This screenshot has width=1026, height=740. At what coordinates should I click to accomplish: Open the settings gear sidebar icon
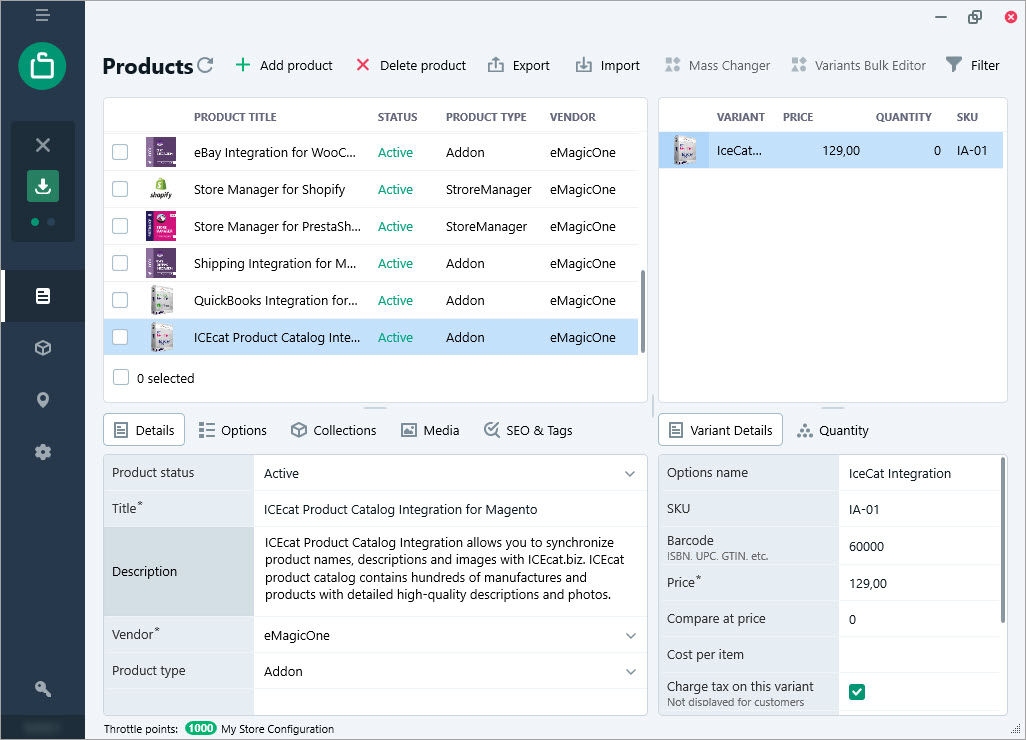tap(43, 451)
